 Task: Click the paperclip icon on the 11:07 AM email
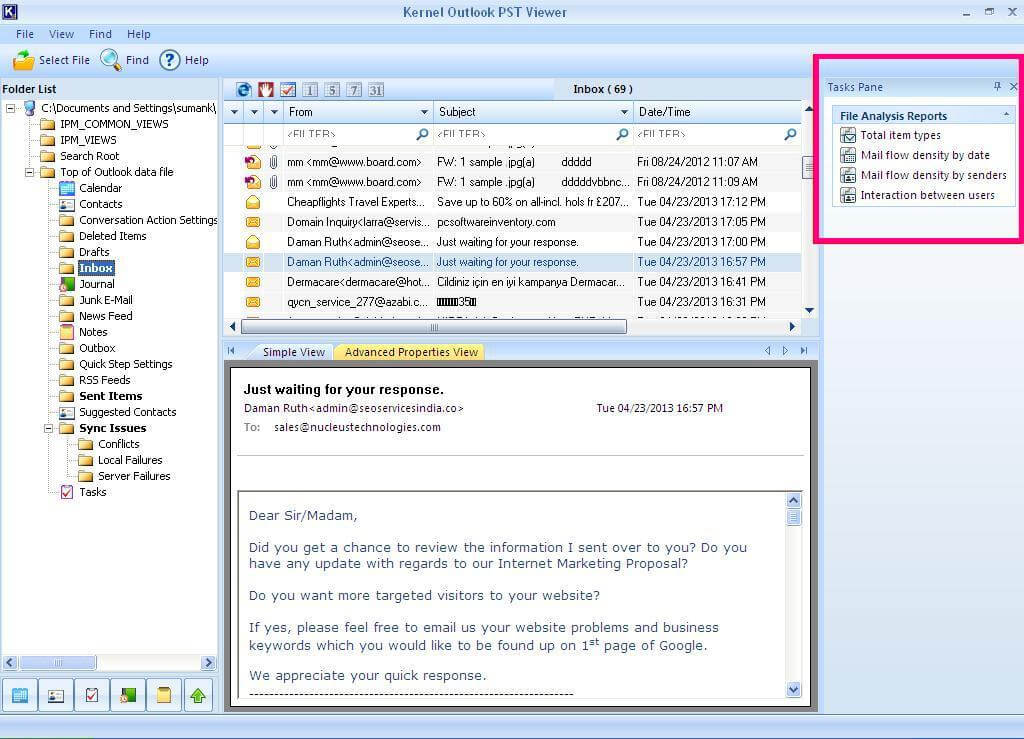tap(274, 162)
